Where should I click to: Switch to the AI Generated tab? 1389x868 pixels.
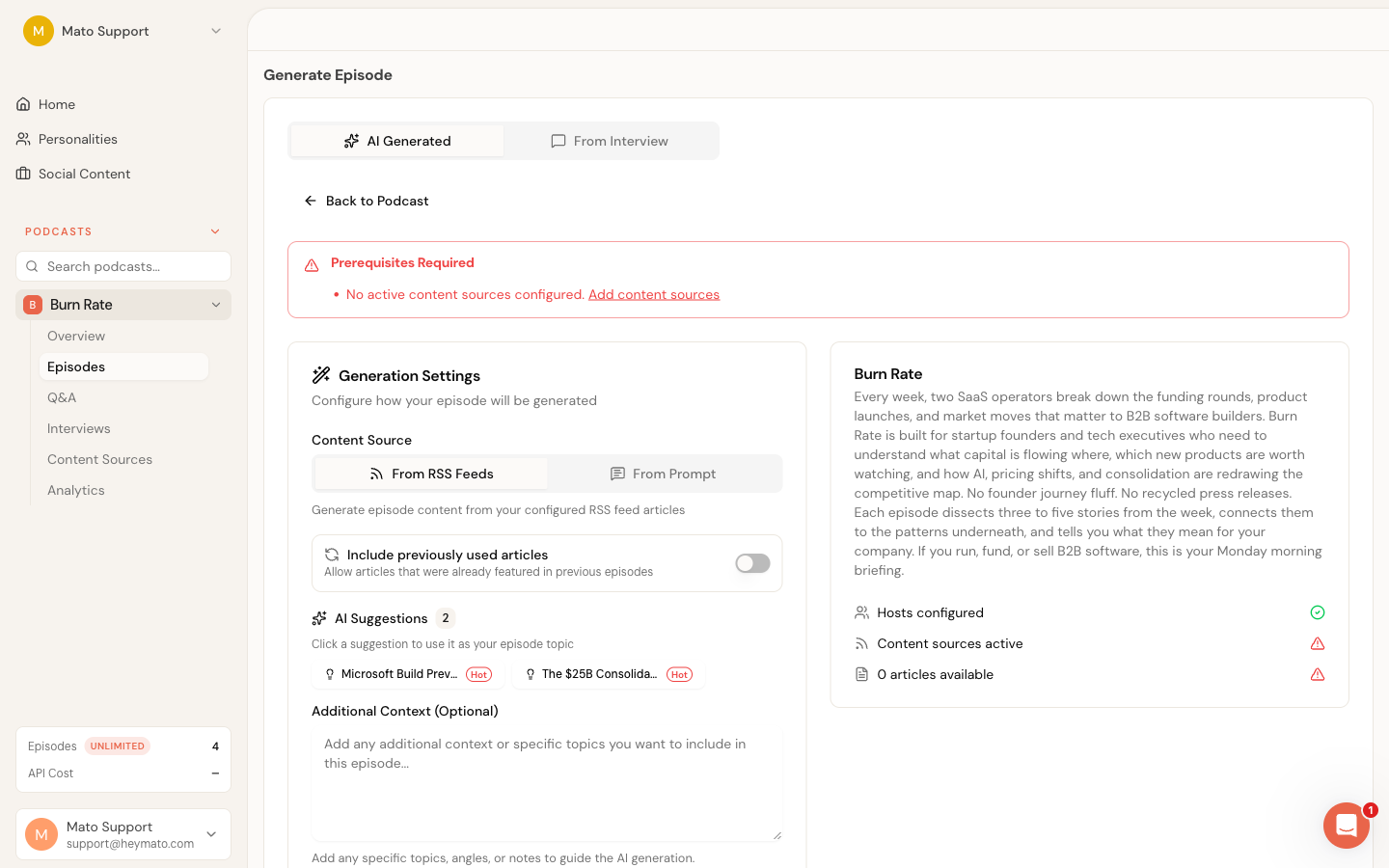397,141
